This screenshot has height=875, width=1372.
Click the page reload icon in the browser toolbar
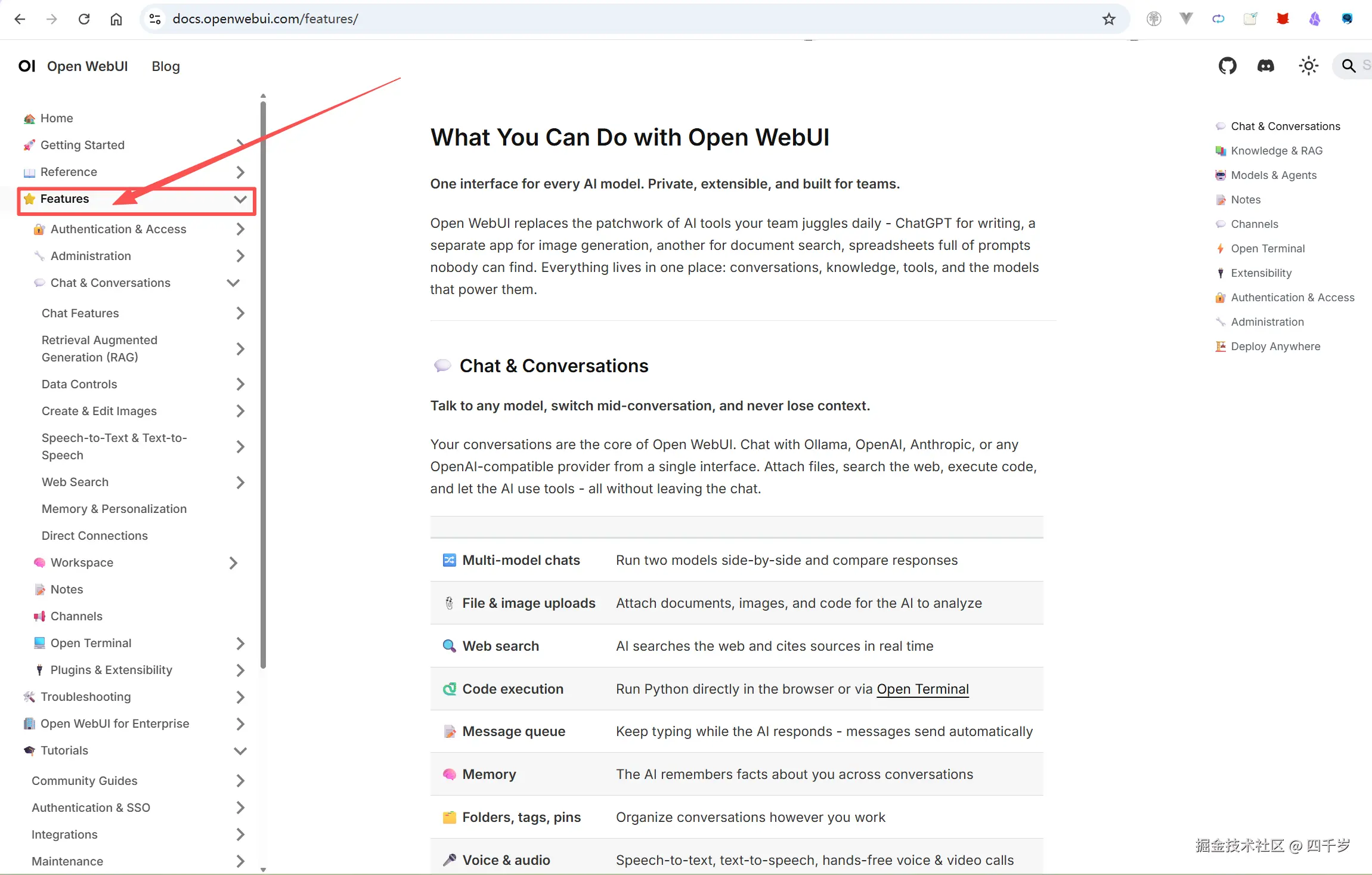84,18
